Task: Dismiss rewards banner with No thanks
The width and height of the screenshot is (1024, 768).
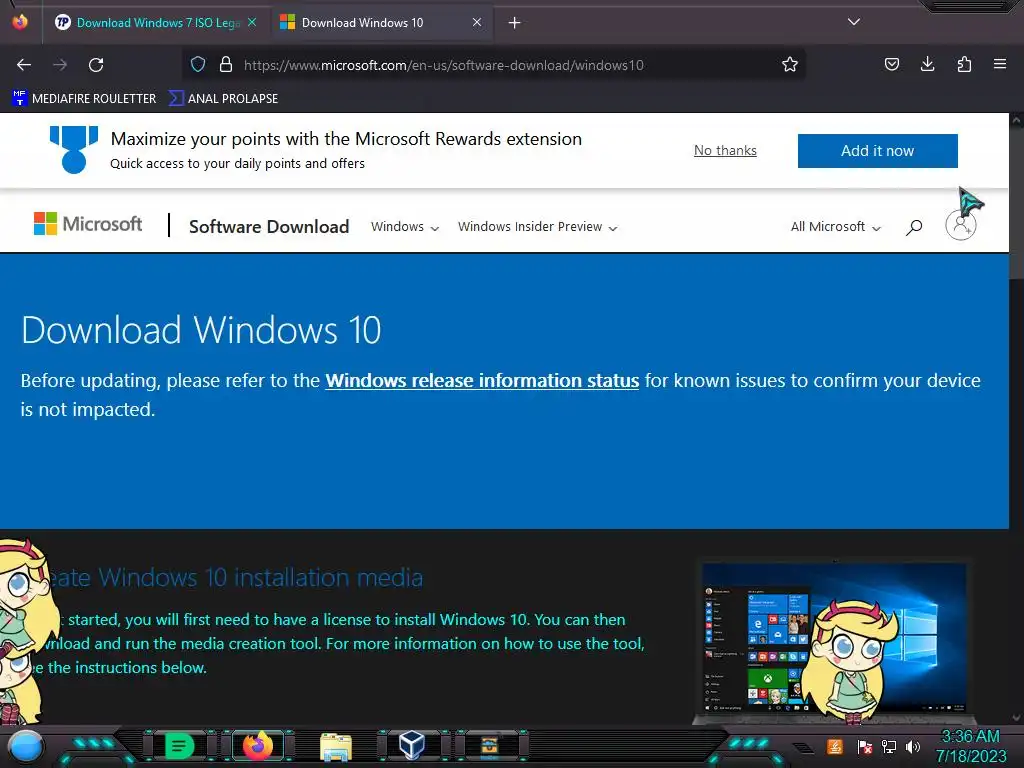Action: pos(725,150)
